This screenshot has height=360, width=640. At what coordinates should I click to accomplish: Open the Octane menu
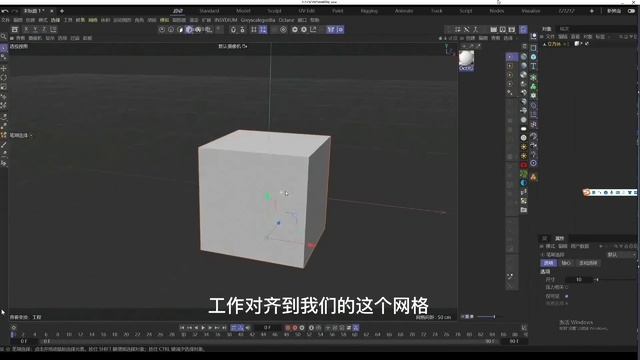(286, 20)
